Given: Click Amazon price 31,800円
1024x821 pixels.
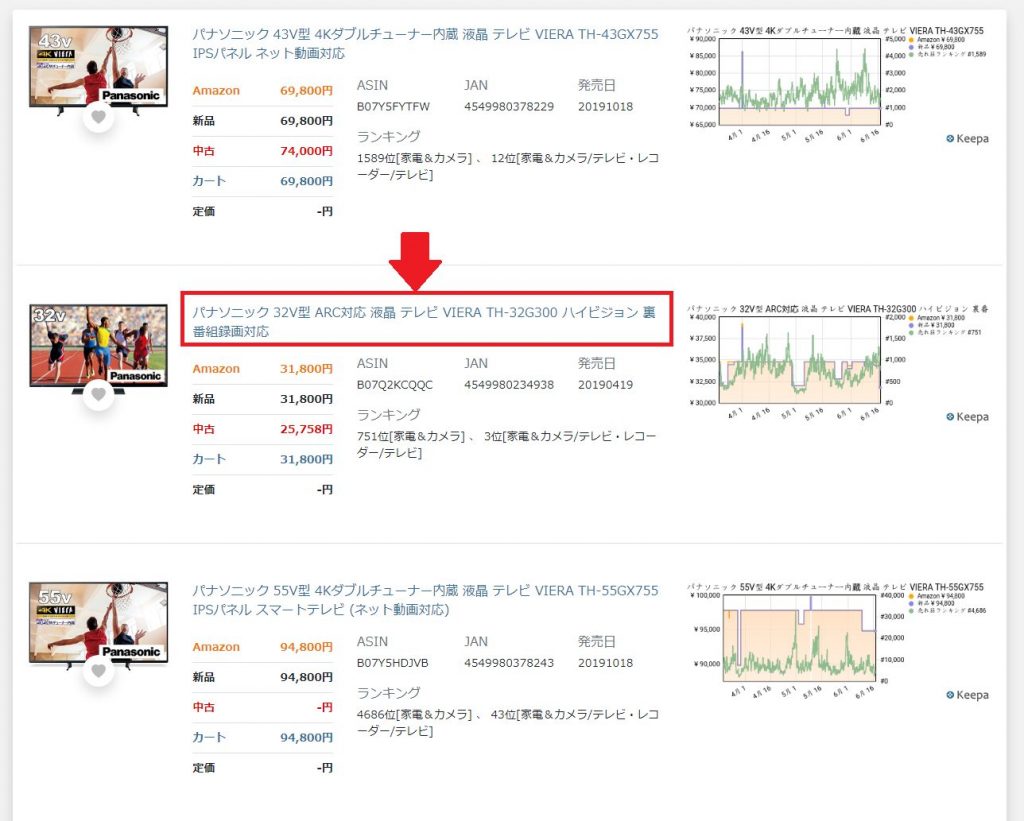Looking at the screenshot, I should pos(306,369).
